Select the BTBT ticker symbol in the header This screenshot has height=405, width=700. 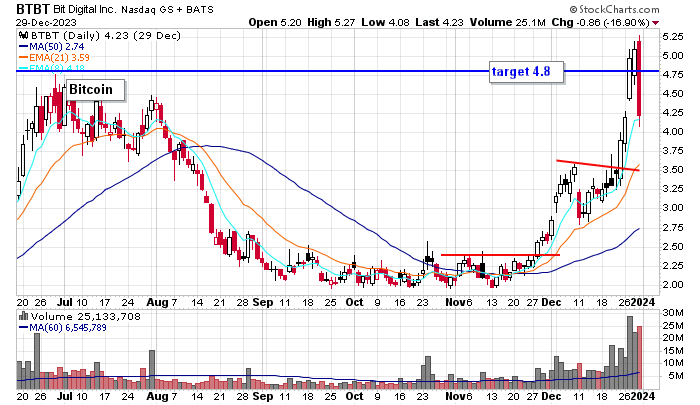(33, 9)
